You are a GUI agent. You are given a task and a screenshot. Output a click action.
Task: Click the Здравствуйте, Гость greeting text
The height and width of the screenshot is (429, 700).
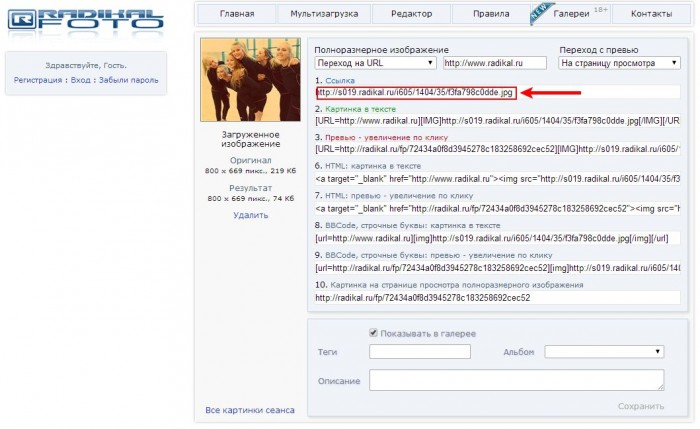point(86,66)
